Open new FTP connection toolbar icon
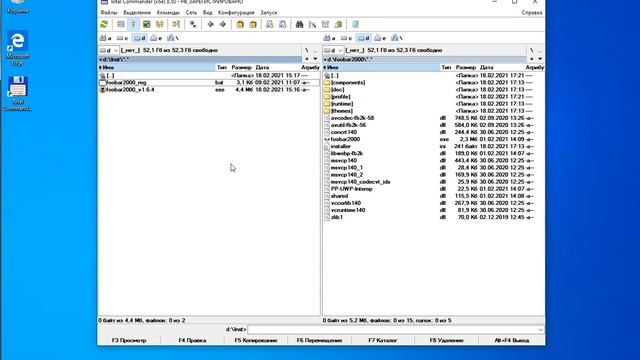Image resolution: width=640 pixels, height=360 pixels. tap(282, 24)
